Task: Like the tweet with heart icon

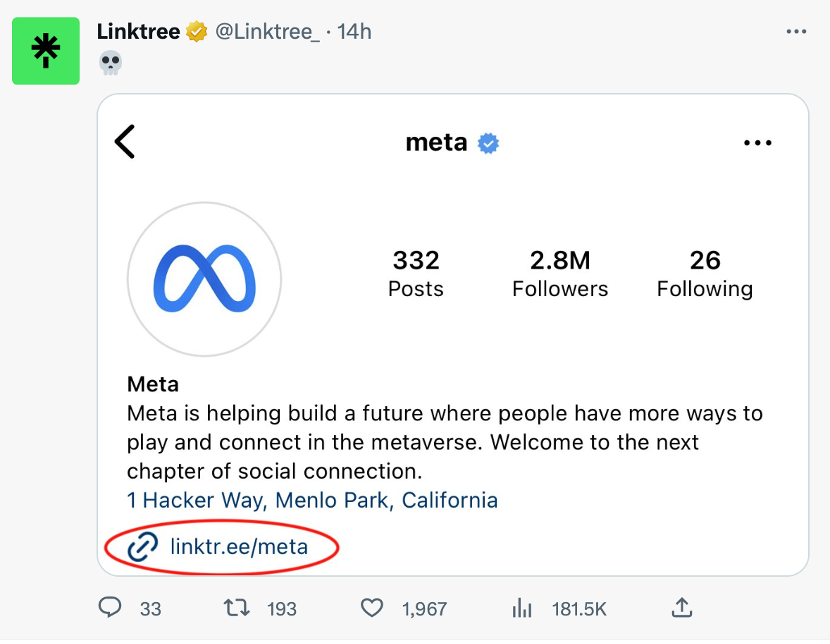Action: coord(372,607)
